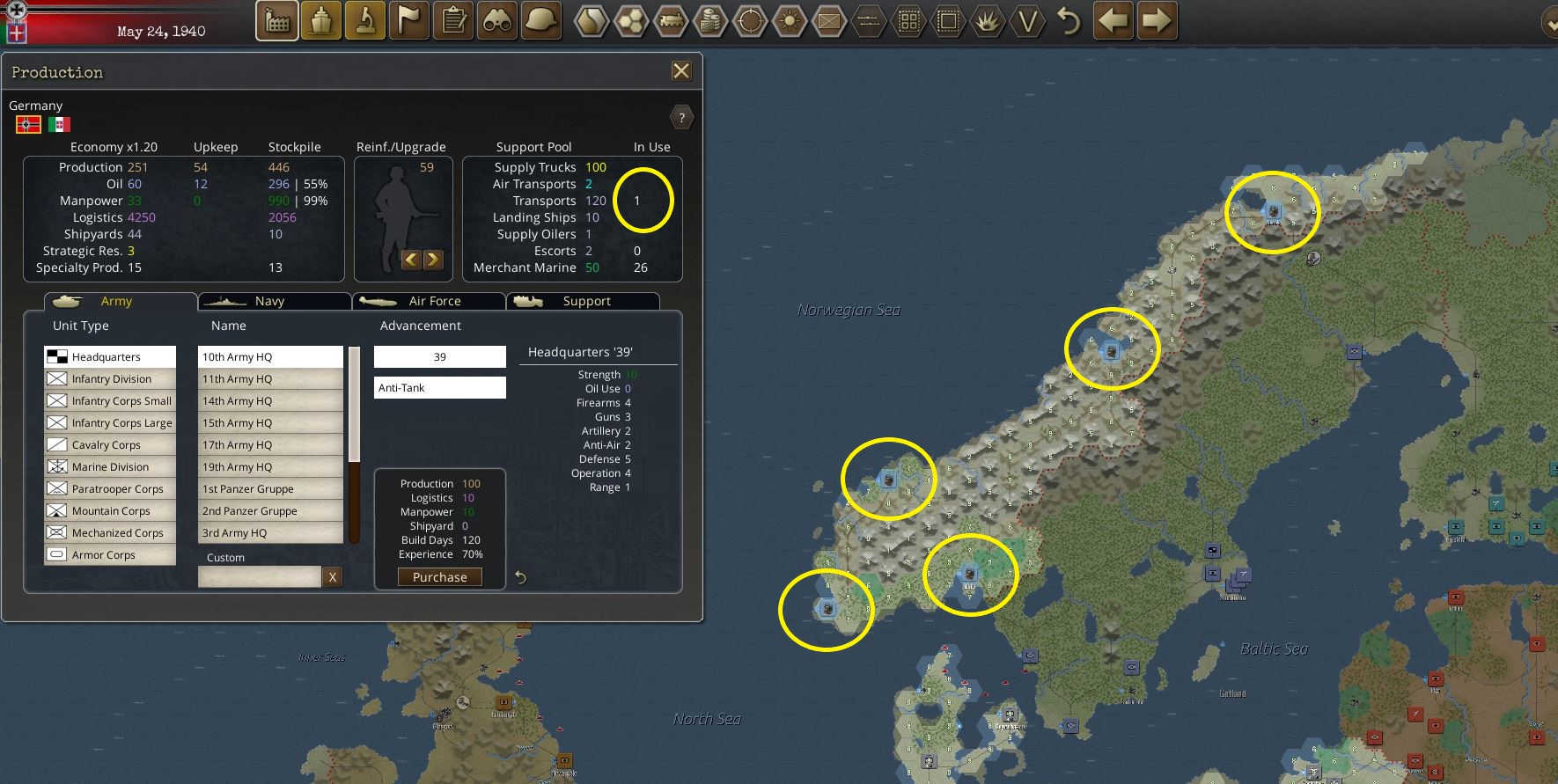
Task: Open the clipboard reports screen
Action: click(453, 20)
